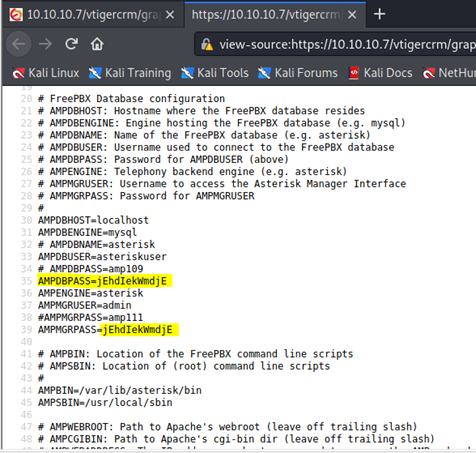This screenshot has height=453, width=476.
Task: Click the AMPWEBROOT path comment line
Action: point(227,427)
